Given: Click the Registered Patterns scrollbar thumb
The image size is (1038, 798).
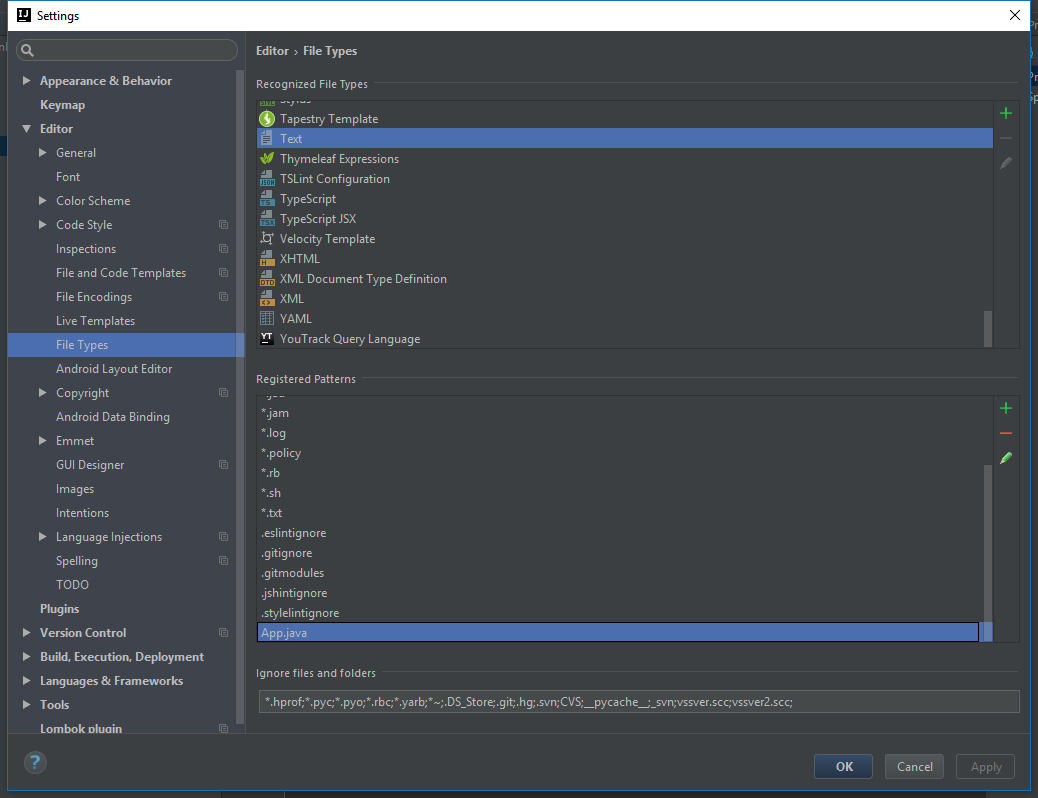Looking at the screenshot, I should tap(988, 553).
